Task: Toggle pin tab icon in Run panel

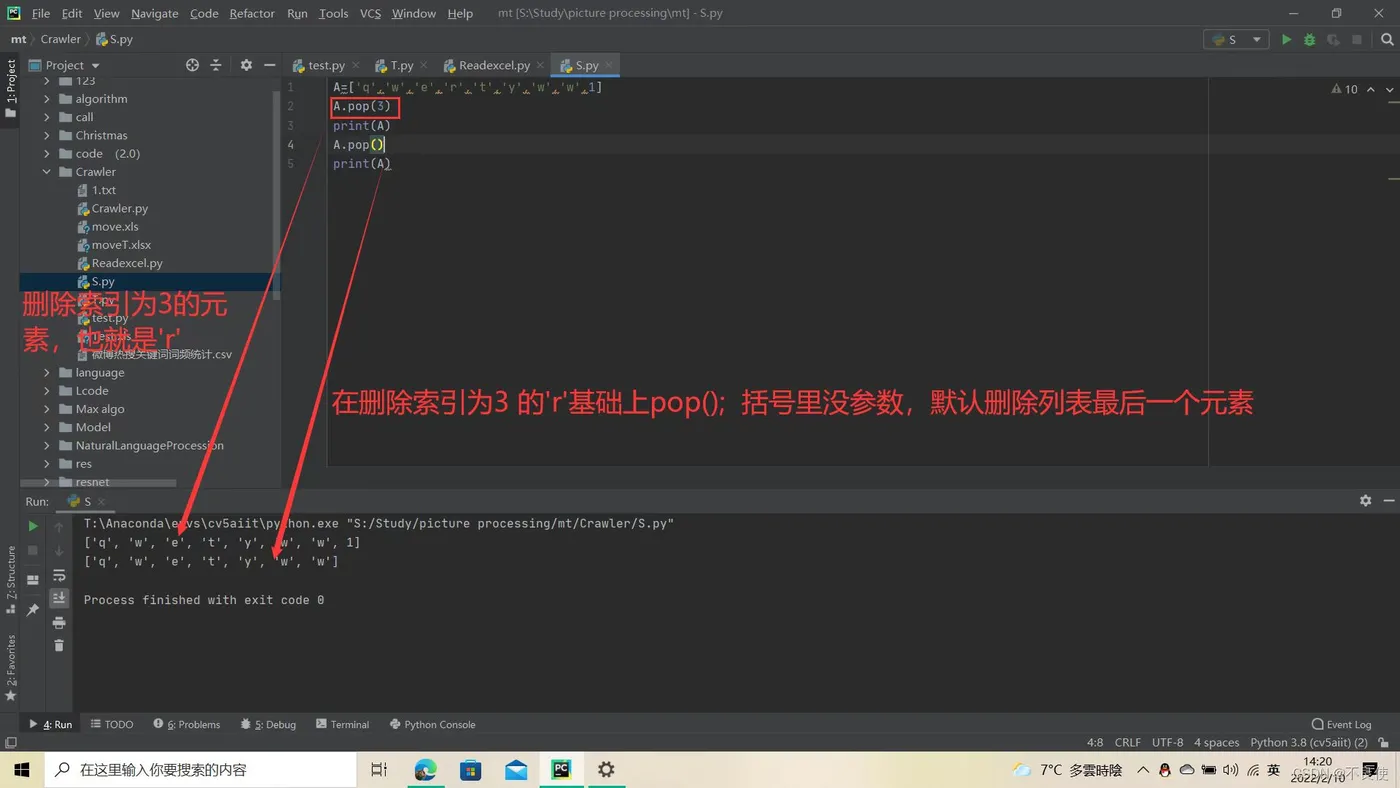Action: [33, 609]
